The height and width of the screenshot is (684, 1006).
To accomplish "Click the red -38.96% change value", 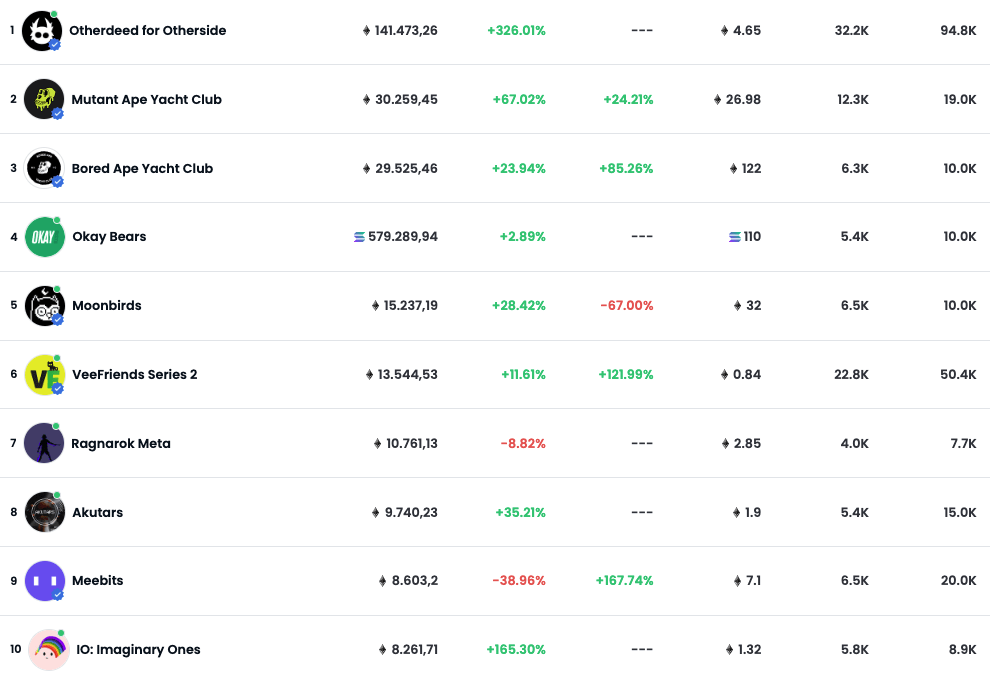I will click(519, 581).
